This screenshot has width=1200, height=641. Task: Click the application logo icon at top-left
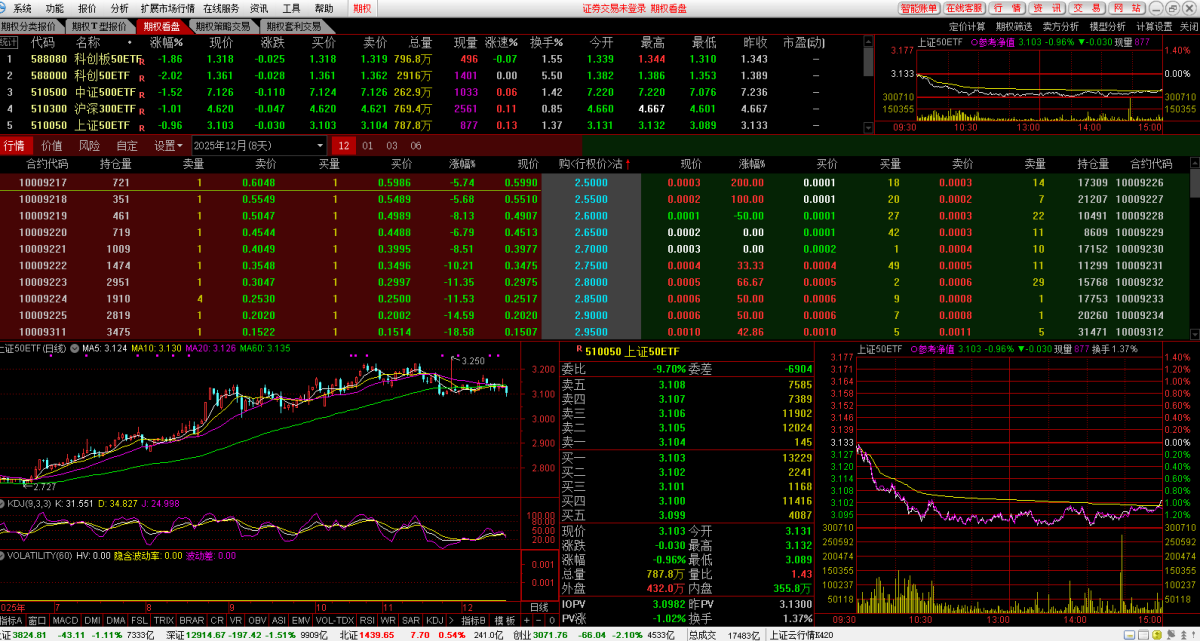click(x=6, y=8)
